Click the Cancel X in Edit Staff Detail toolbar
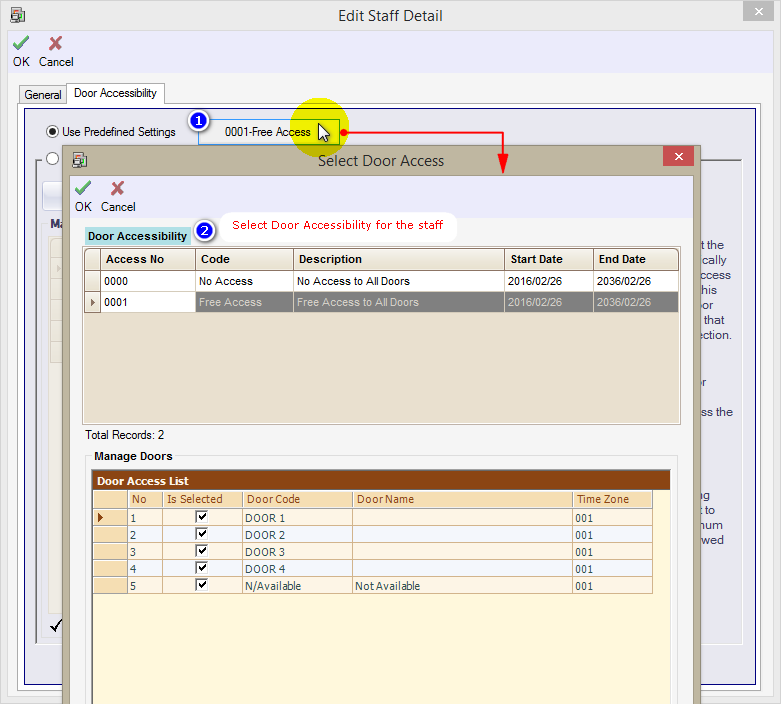This screenshot has width=781, height=704. tap(56, 44)
